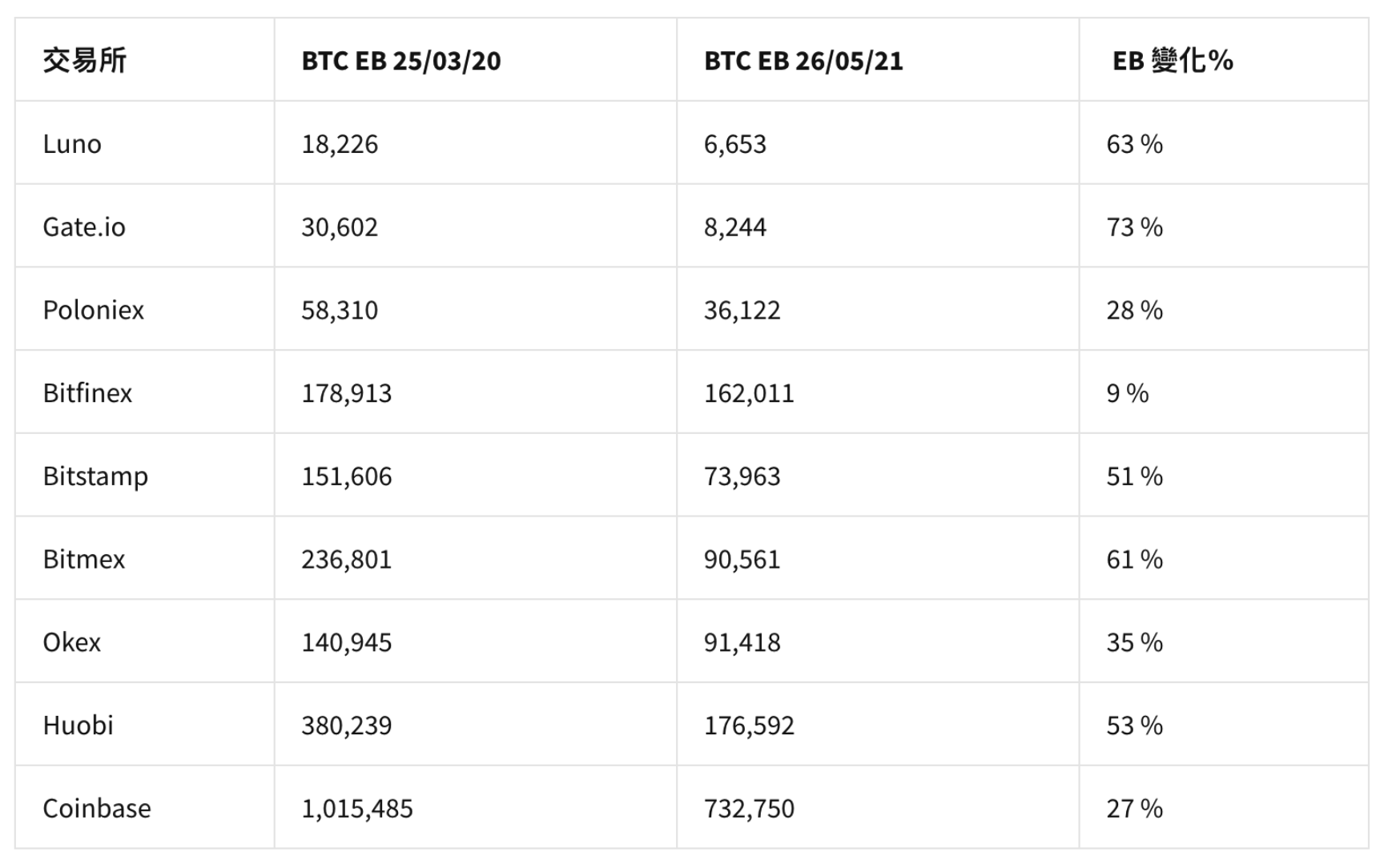This screenshot has width=1384, height=868.
Task: Select Bitfinex change value 9 %
Action: [x=1128, y=393]
